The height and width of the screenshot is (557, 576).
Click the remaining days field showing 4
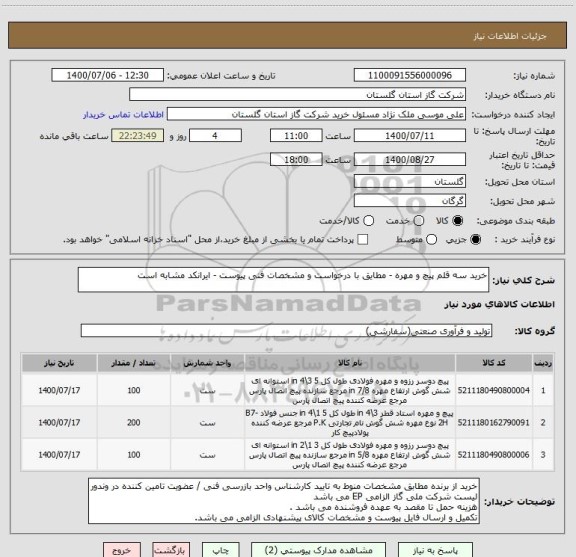coord(215,136)
